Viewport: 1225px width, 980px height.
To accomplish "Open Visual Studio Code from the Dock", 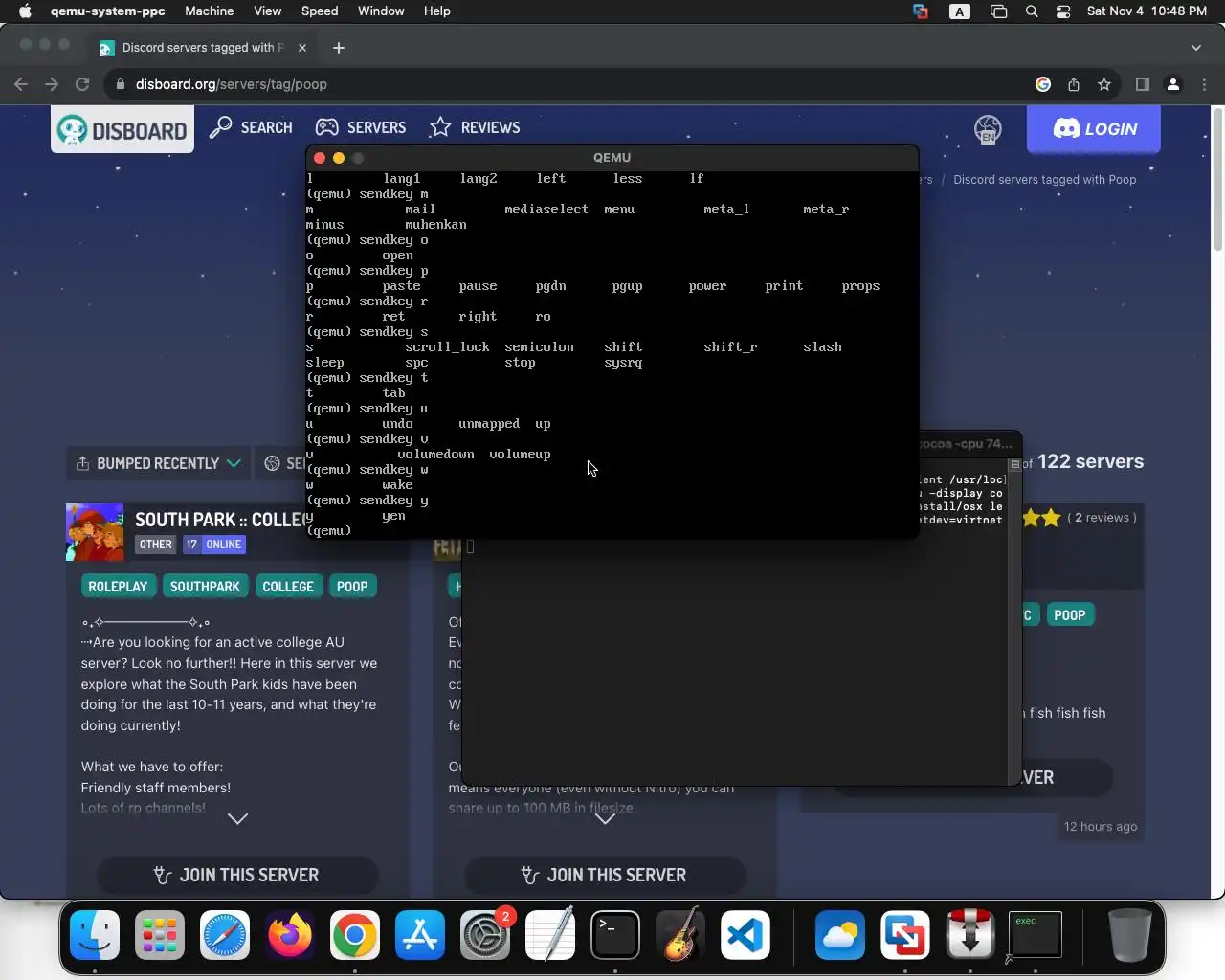I will [746, 935].
